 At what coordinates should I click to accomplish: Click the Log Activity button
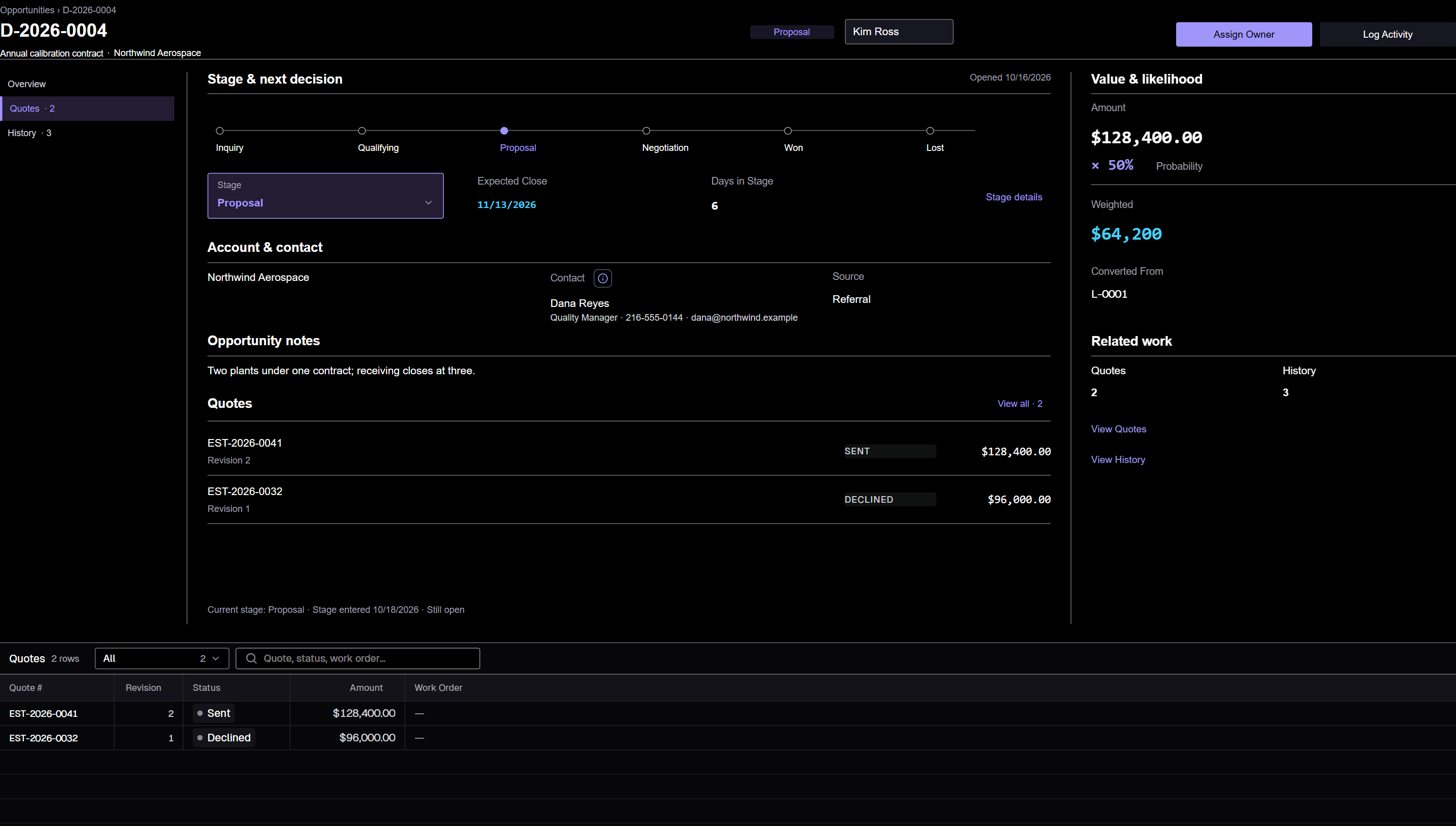tap(1387, 35)
